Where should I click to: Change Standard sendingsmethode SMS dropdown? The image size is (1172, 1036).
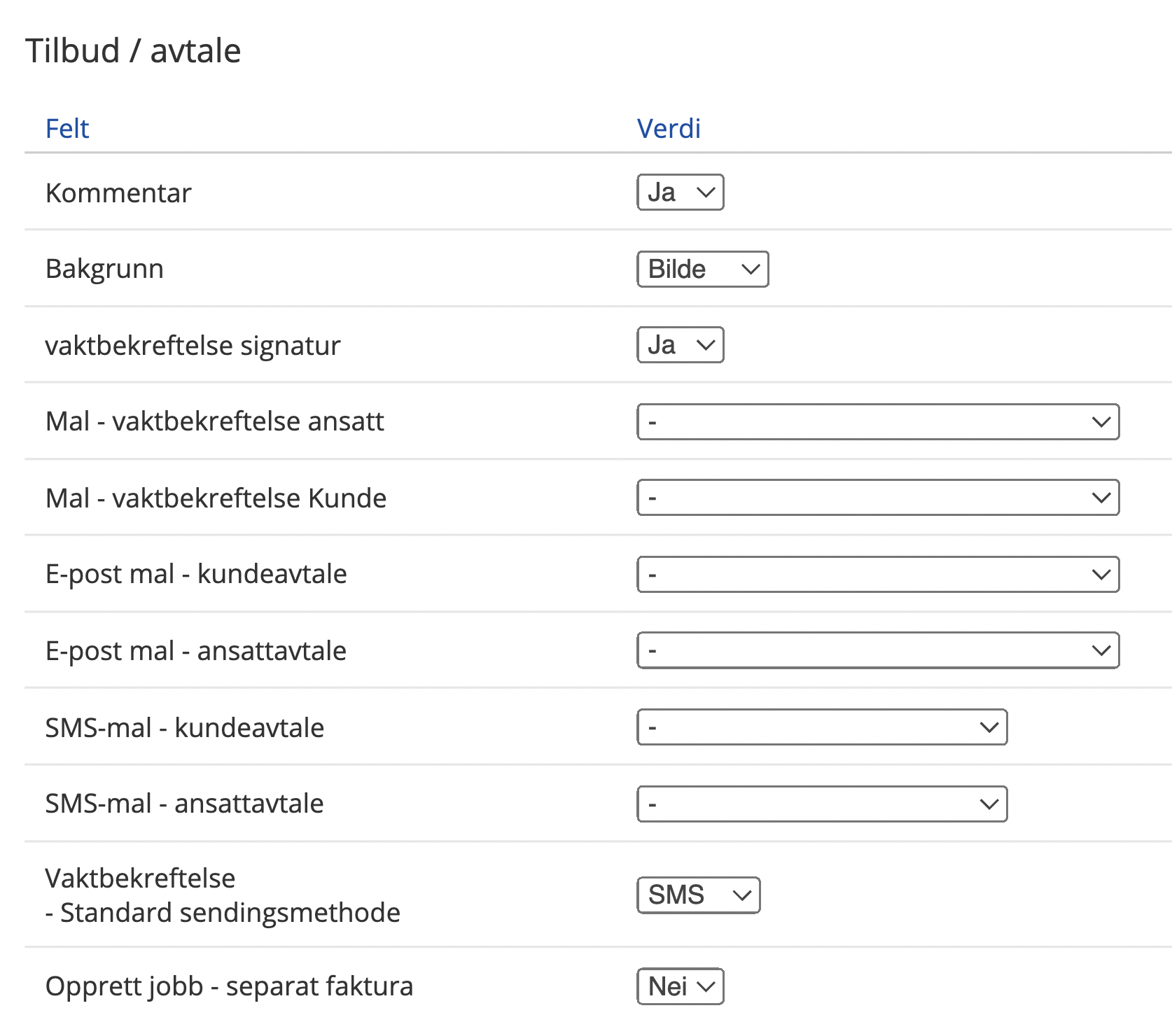[x=698, y=895]
